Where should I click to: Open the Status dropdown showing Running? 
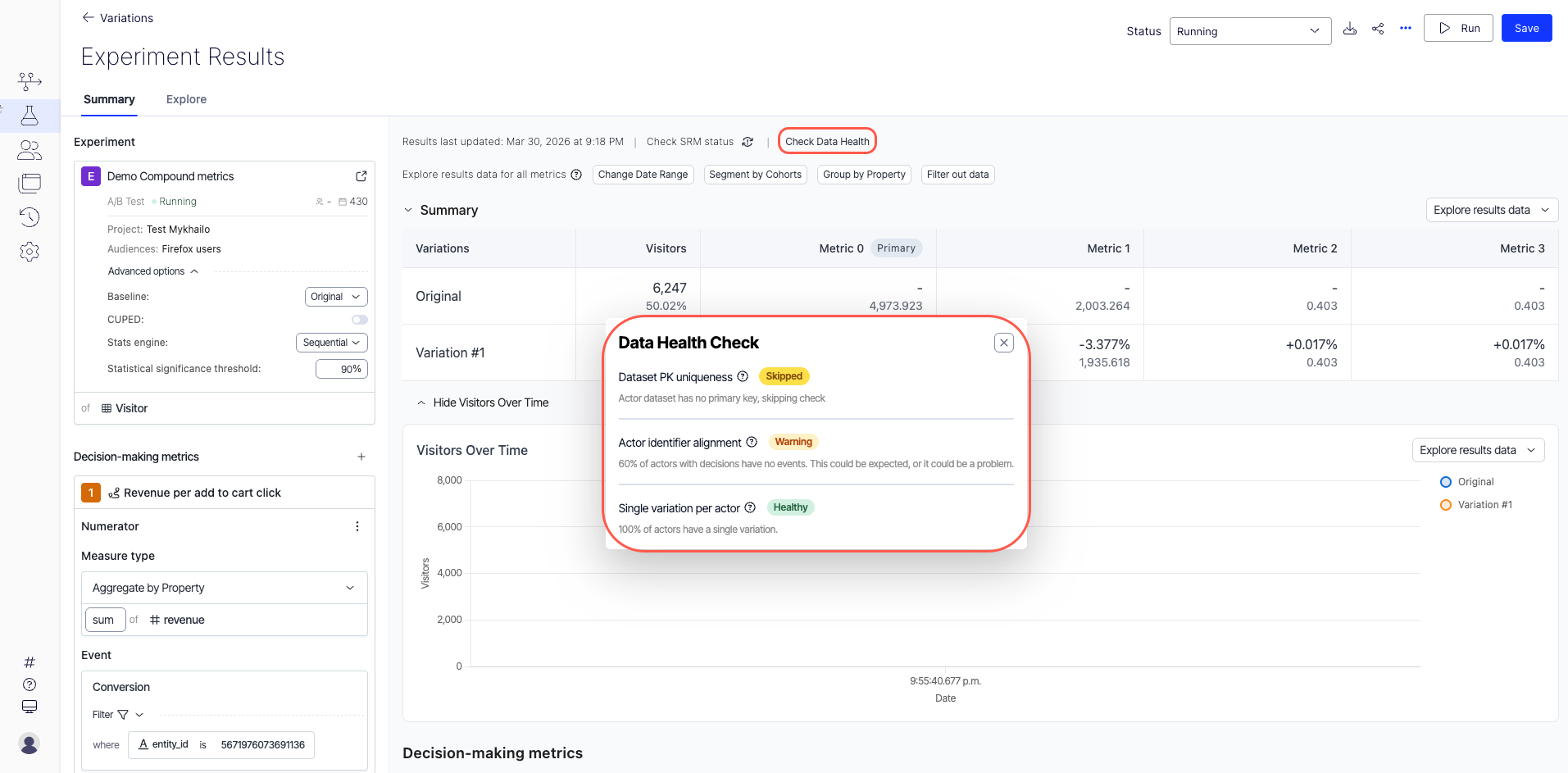click(1249, 31)
